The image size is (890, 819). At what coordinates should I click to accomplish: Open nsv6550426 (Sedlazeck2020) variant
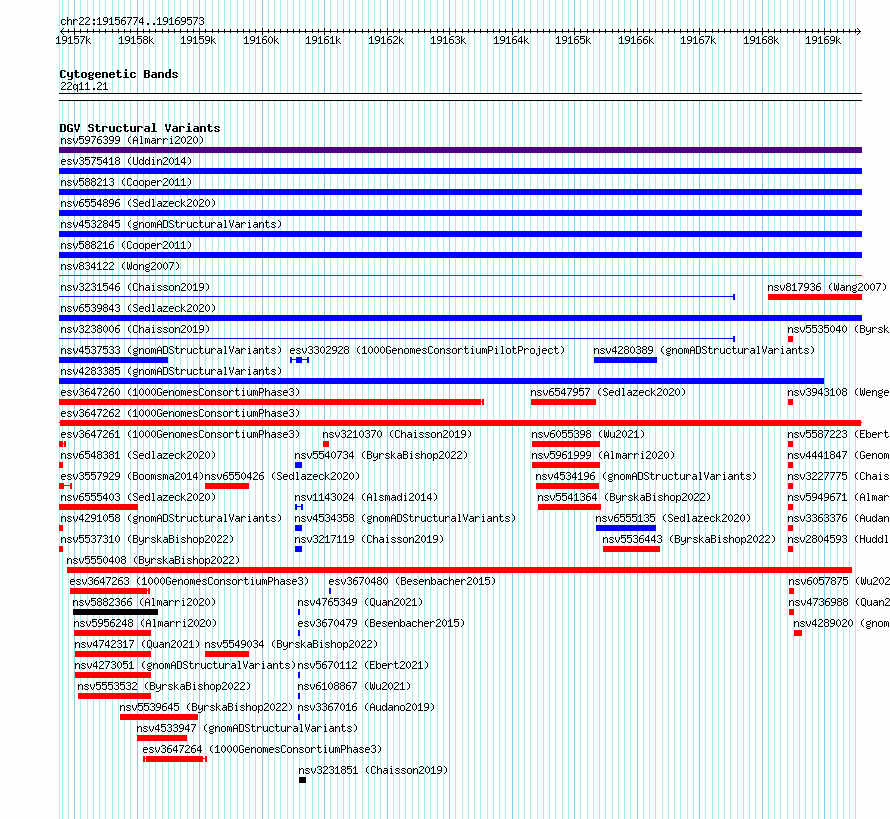pos(282,476)
